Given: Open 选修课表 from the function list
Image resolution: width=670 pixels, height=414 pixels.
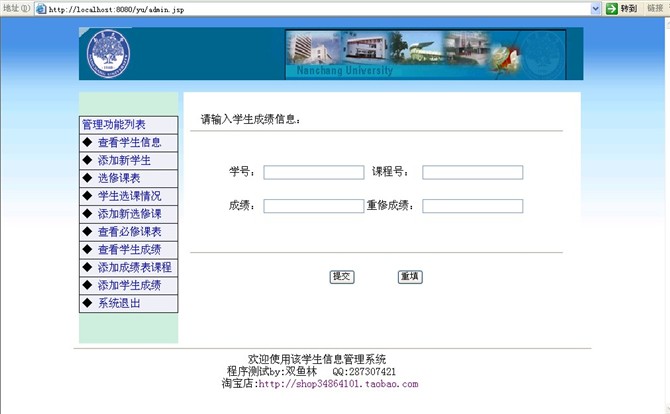Looking at the screenshot, I should coord(119,178).
